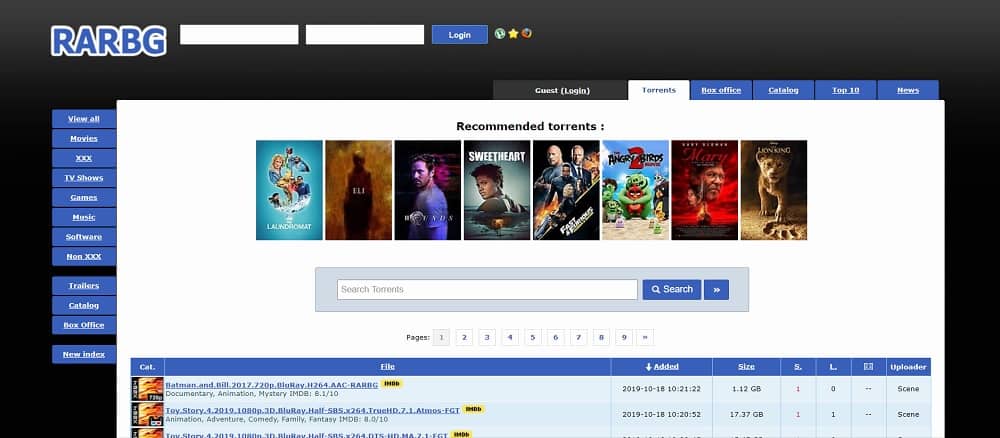The height and width of the screenshot is (438, 1000).
Task: Click the Firefox icon in header
Action: click(526, 34)
